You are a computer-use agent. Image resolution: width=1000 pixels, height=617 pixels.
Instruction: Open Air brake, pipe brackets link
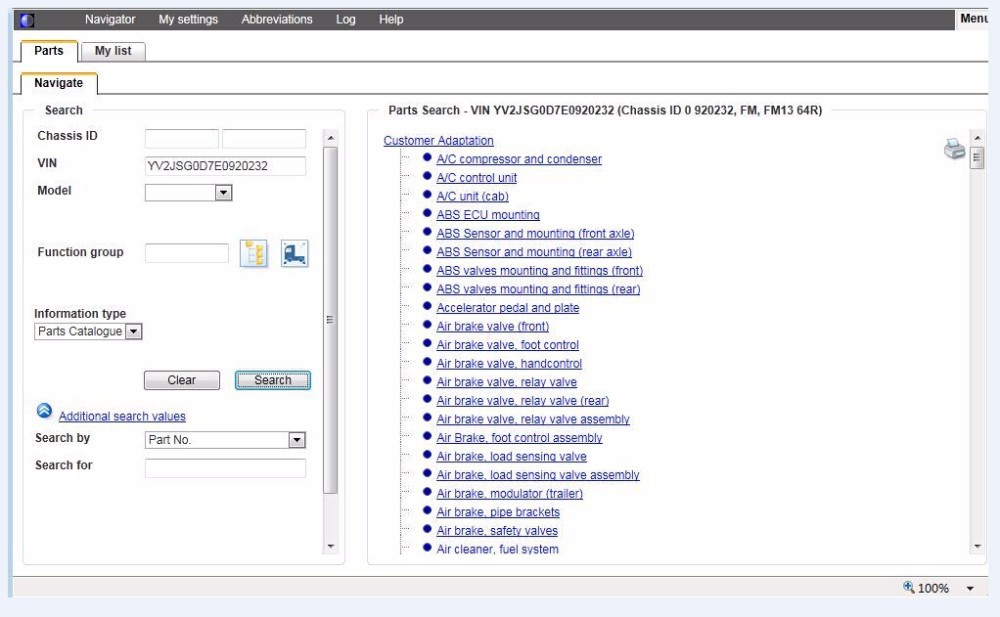(498, 512)
